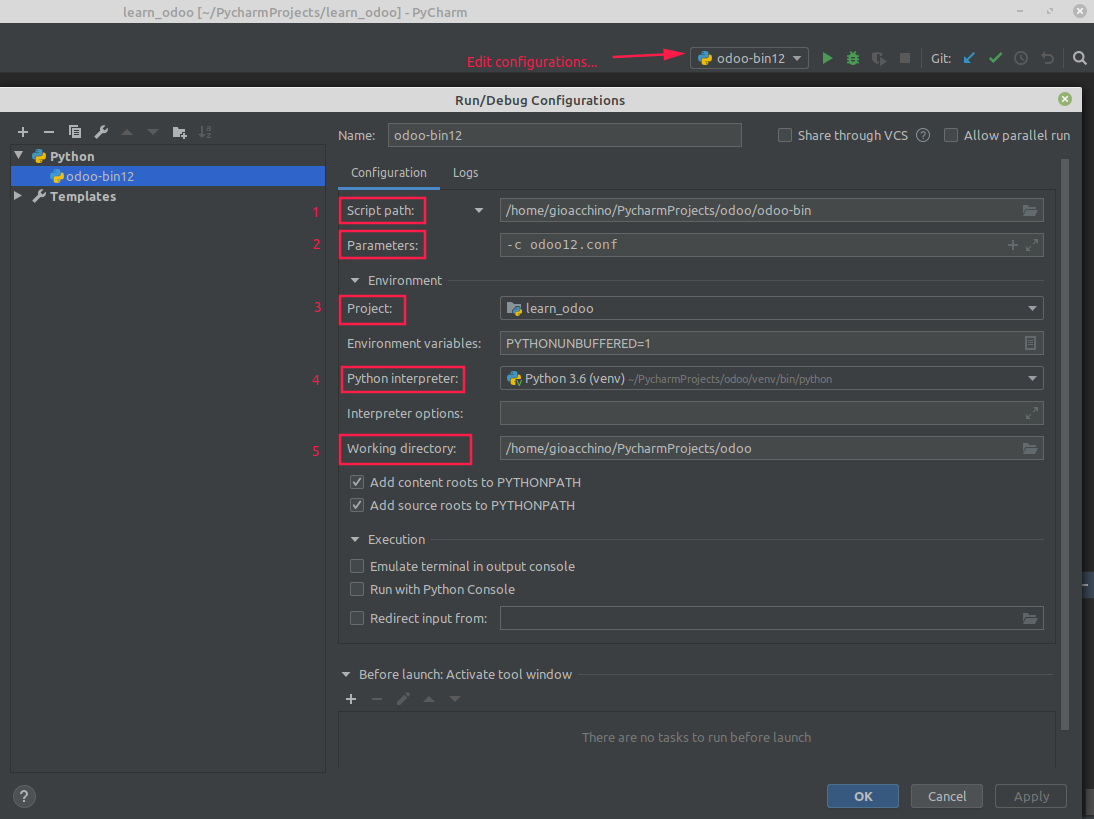Open the Python interpreter dropdown
Screen dimensions: 1094x819
1031,378
